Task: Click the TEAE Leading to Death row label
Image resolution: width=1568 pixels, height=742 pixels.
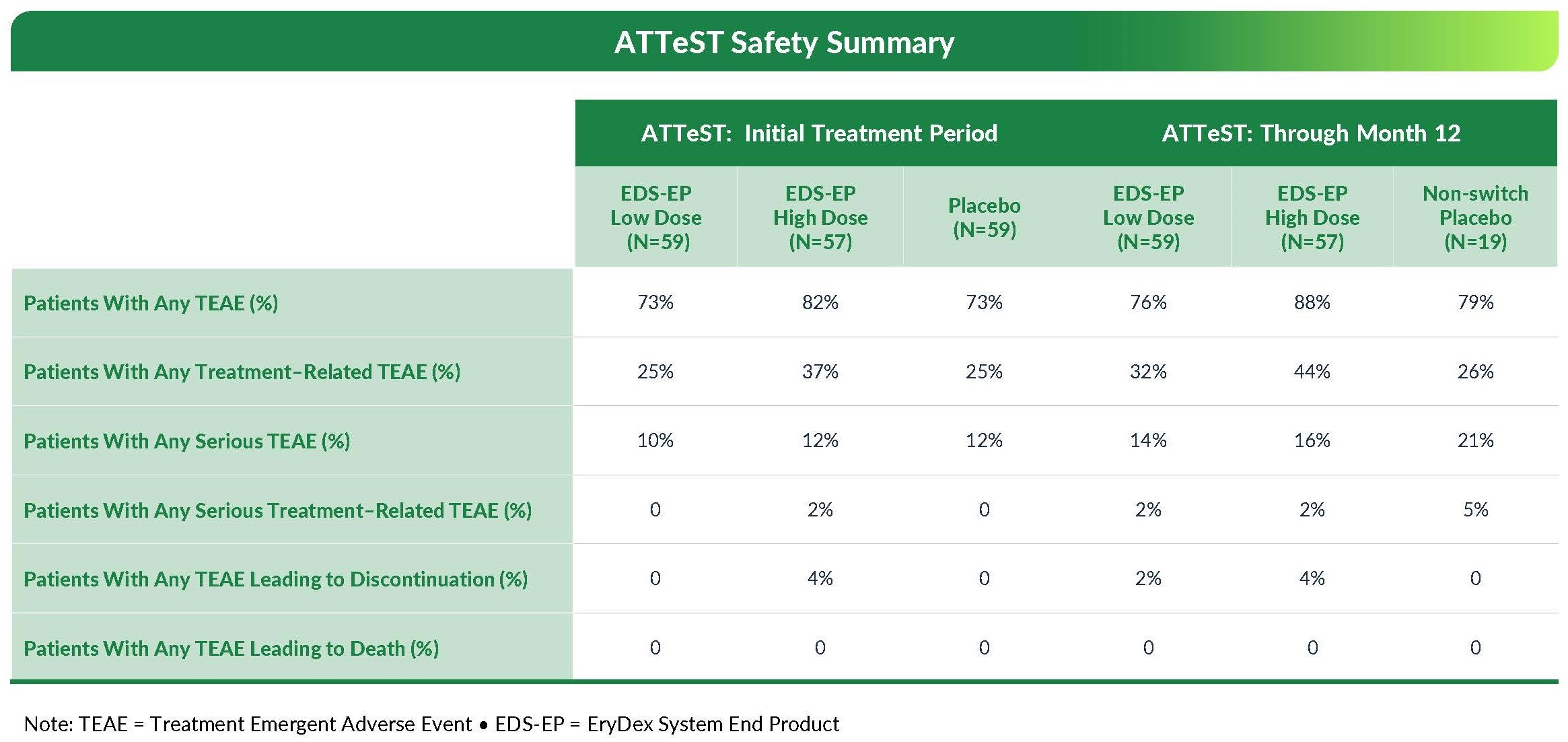Action: pyautogui.click(x=231, y=648)
